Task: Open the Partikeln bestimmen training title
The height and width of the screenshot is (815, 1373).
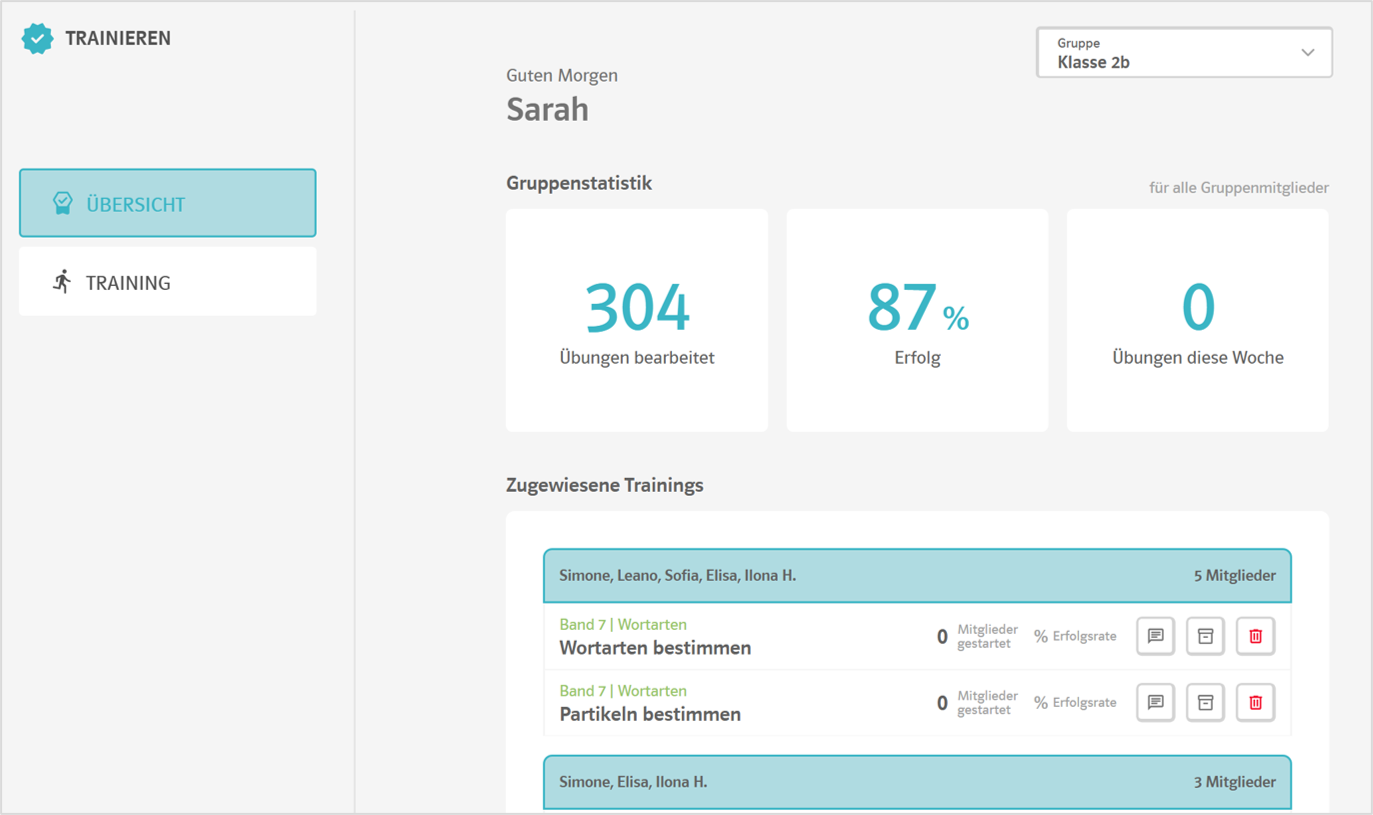Action: [x=650, y=714]
